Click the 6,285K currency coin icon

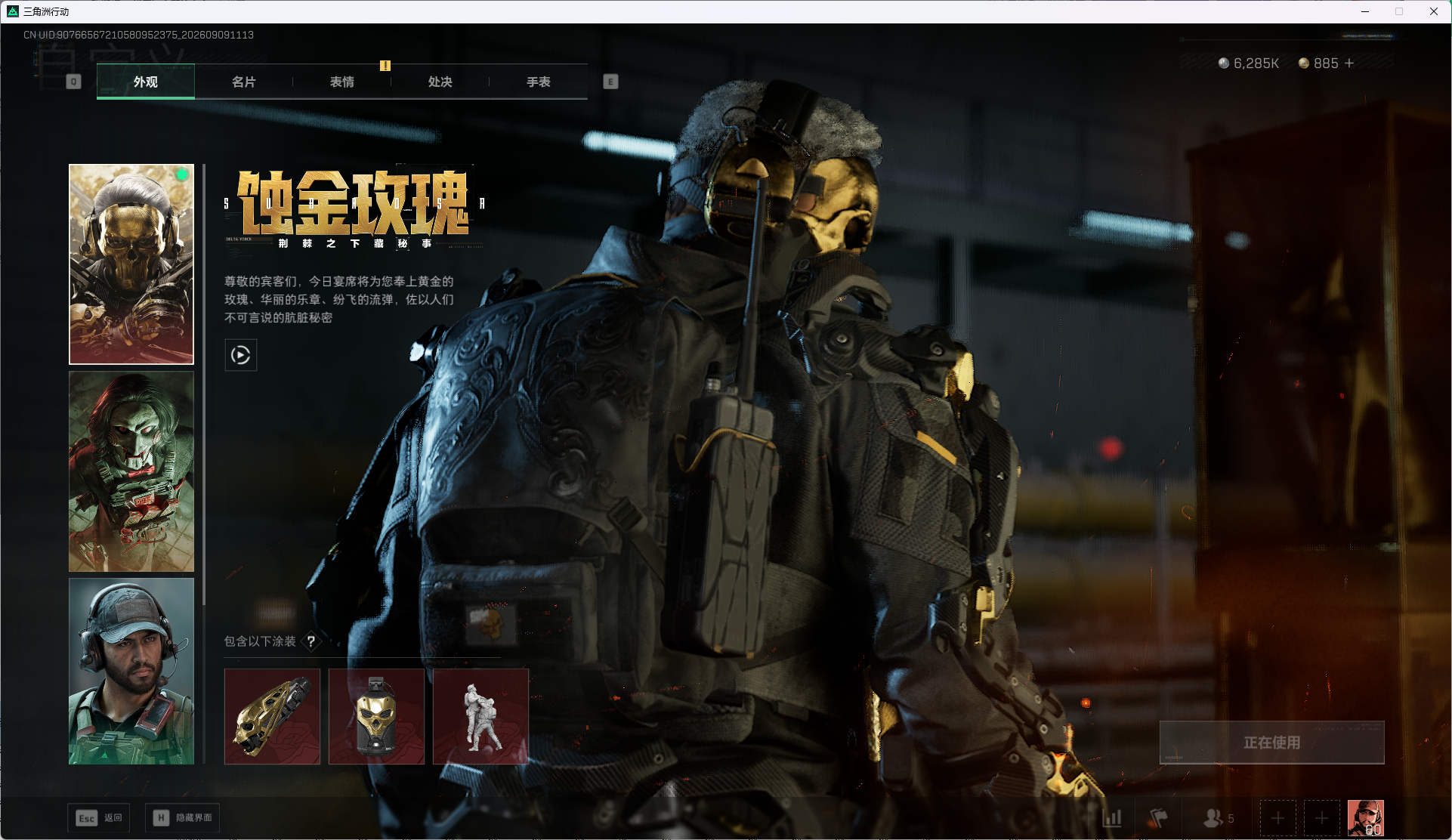[1224, 63]
